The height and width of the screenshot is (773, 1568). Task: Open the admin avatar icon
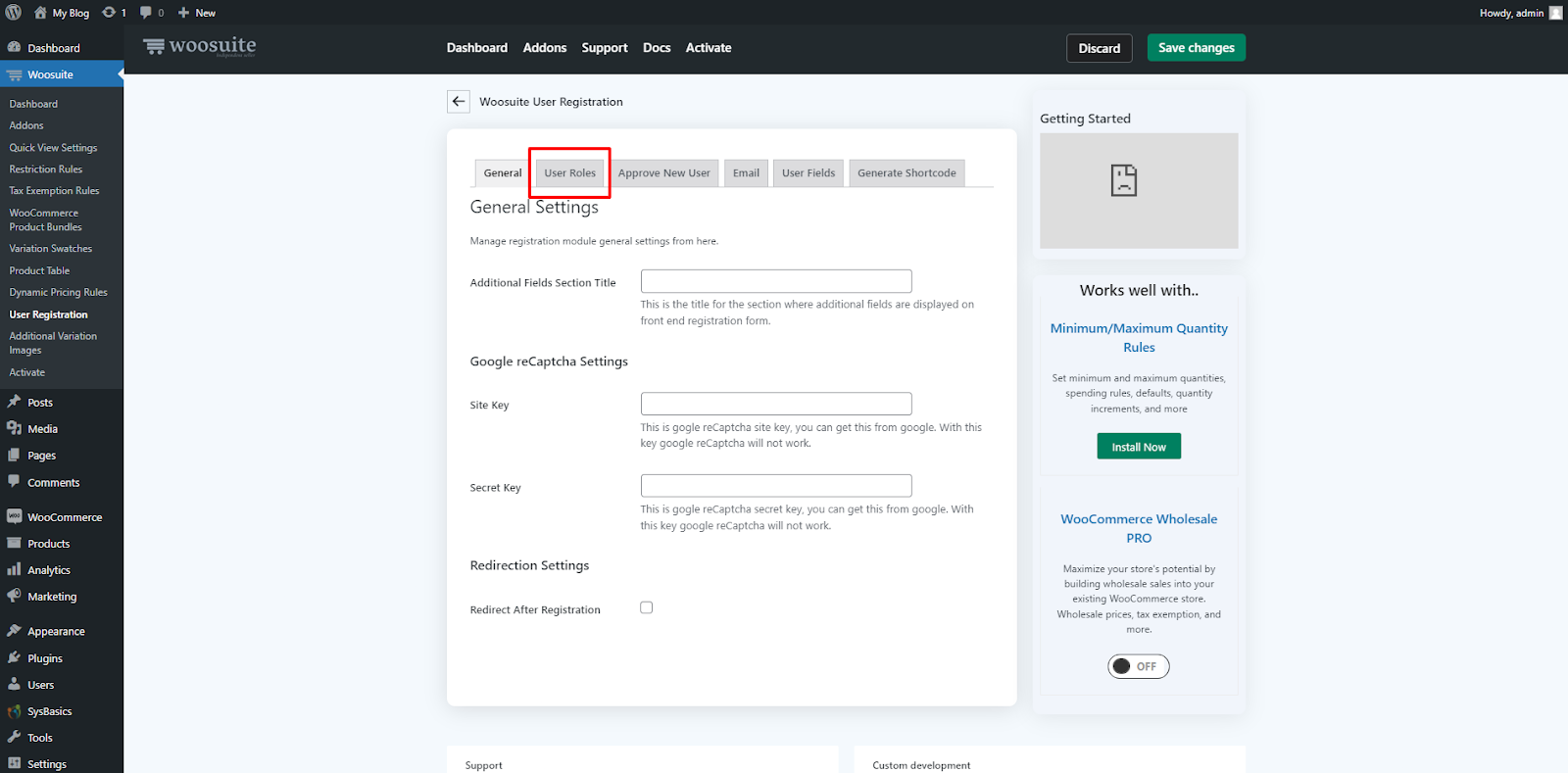pos(1555,13)
